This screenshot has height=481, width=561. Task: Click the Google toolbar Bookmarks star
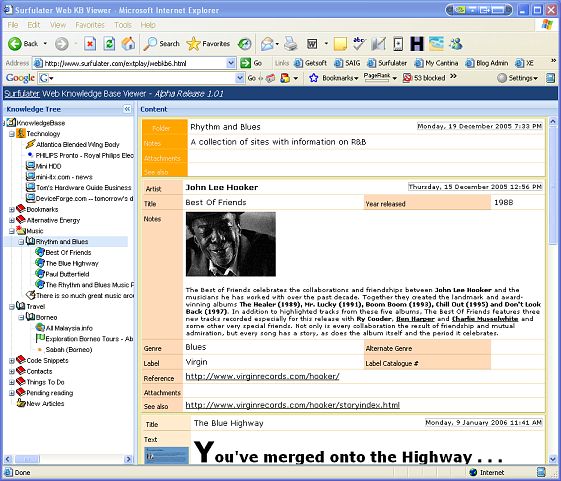coord(313,78)
